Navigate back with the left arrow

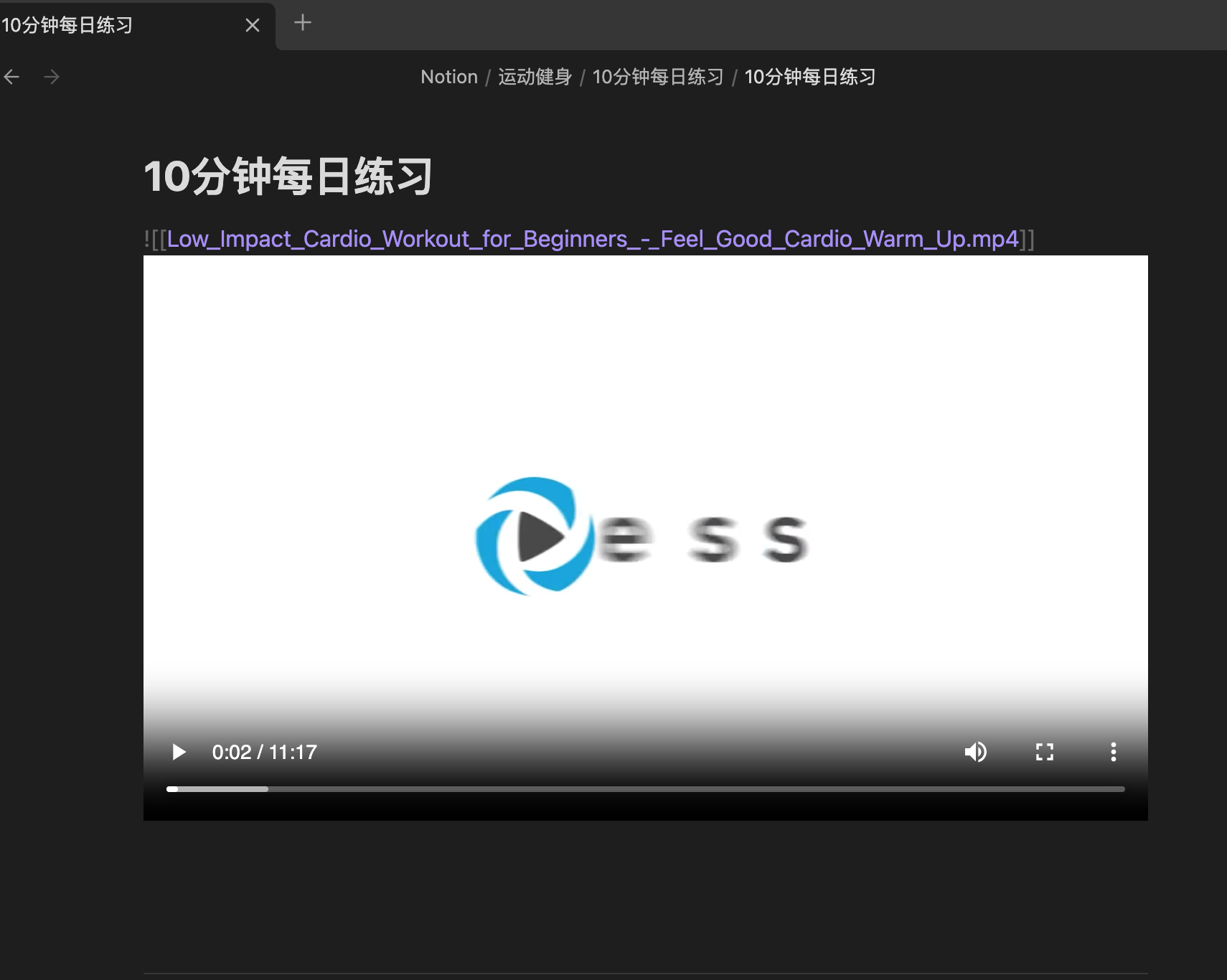point(12,77)
